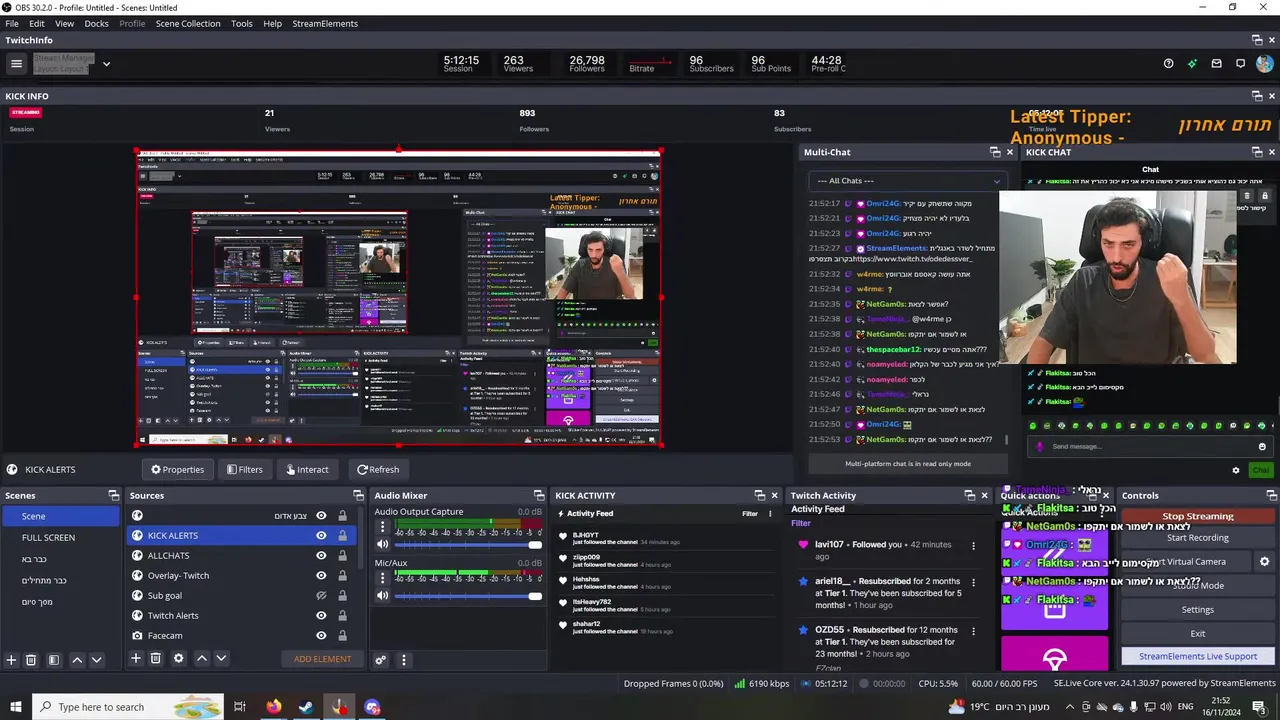
Task: Open Windows Start menu
Action: coord(16,707)
